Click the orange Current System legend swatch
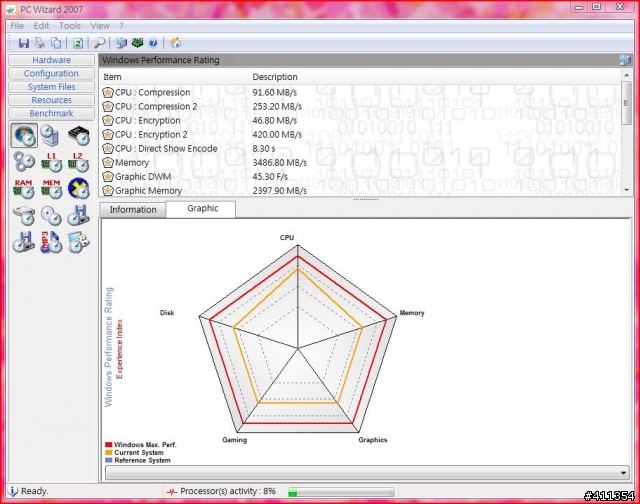This screenshot has height=504, width=640. 109,453
